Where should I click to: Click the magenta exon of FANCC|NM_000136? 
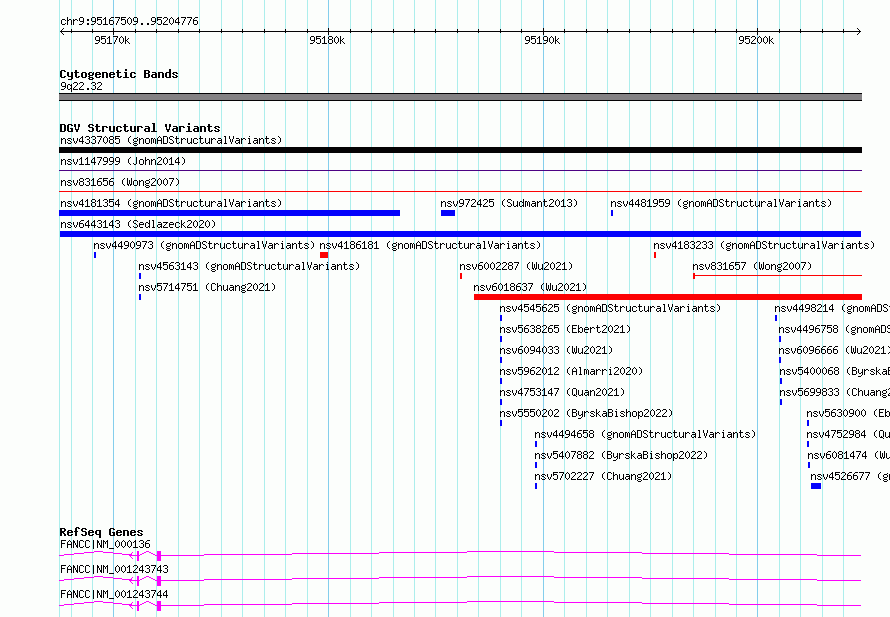click(x=159, y=556)
